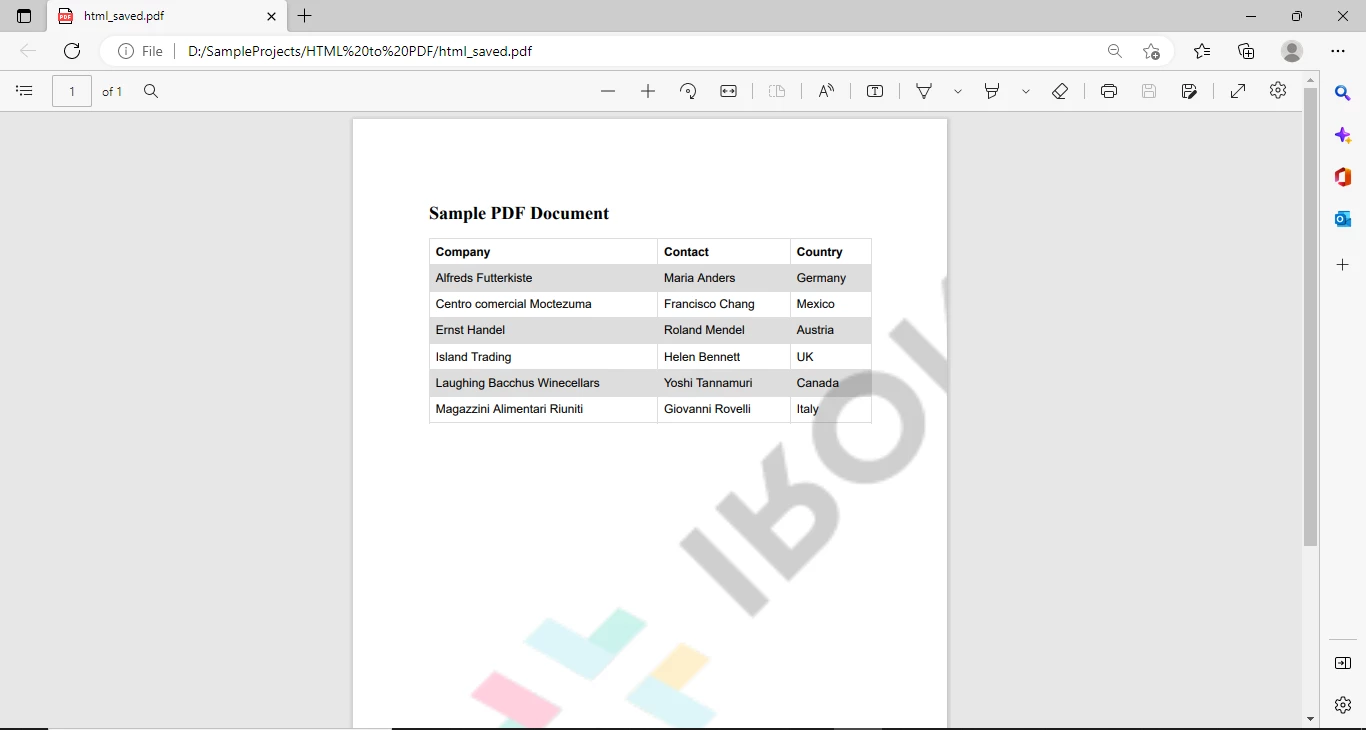Open the table of contents panel

pyautogui.click(x=25, y=91)
